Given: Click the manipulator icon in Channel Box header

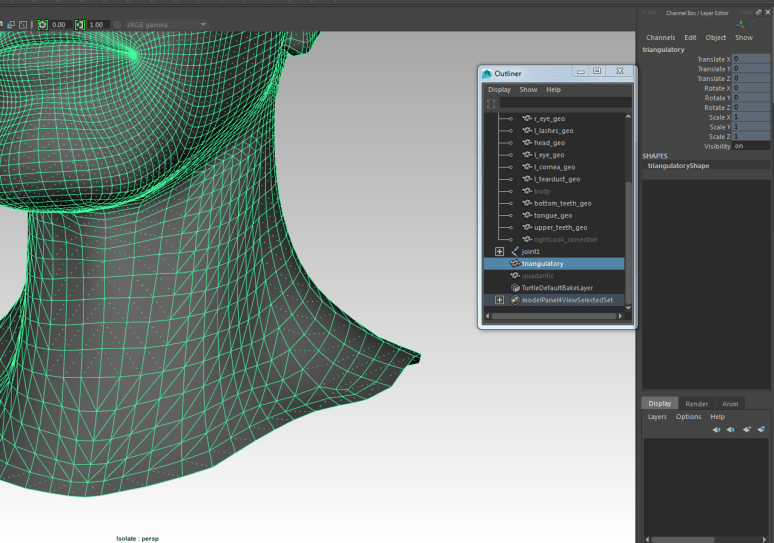Looking at the screenshot, I should 741,24.
